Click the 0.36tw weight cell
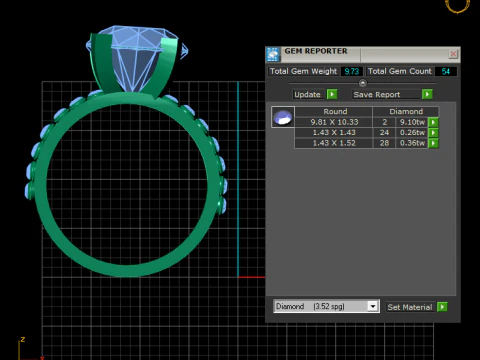The height and width of the screenshot is (360, 480). tap(412, 143)
